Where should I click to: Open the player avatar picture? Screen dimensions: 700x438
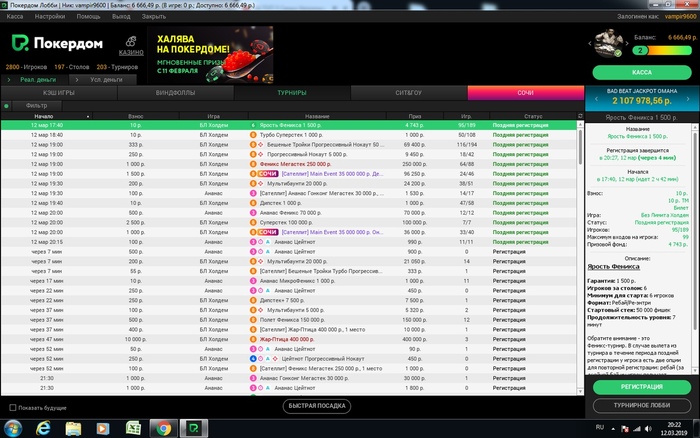point(608,43)
